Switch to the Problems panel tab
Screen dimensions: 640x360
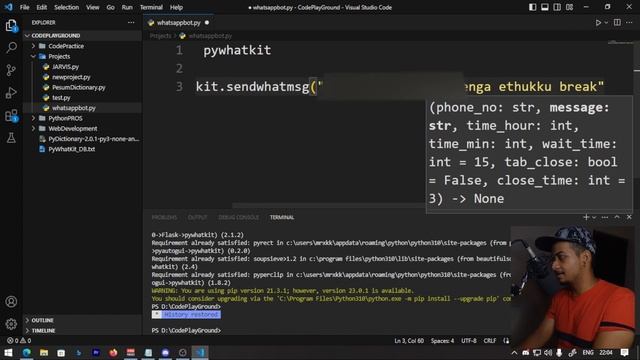click(164, 218)
